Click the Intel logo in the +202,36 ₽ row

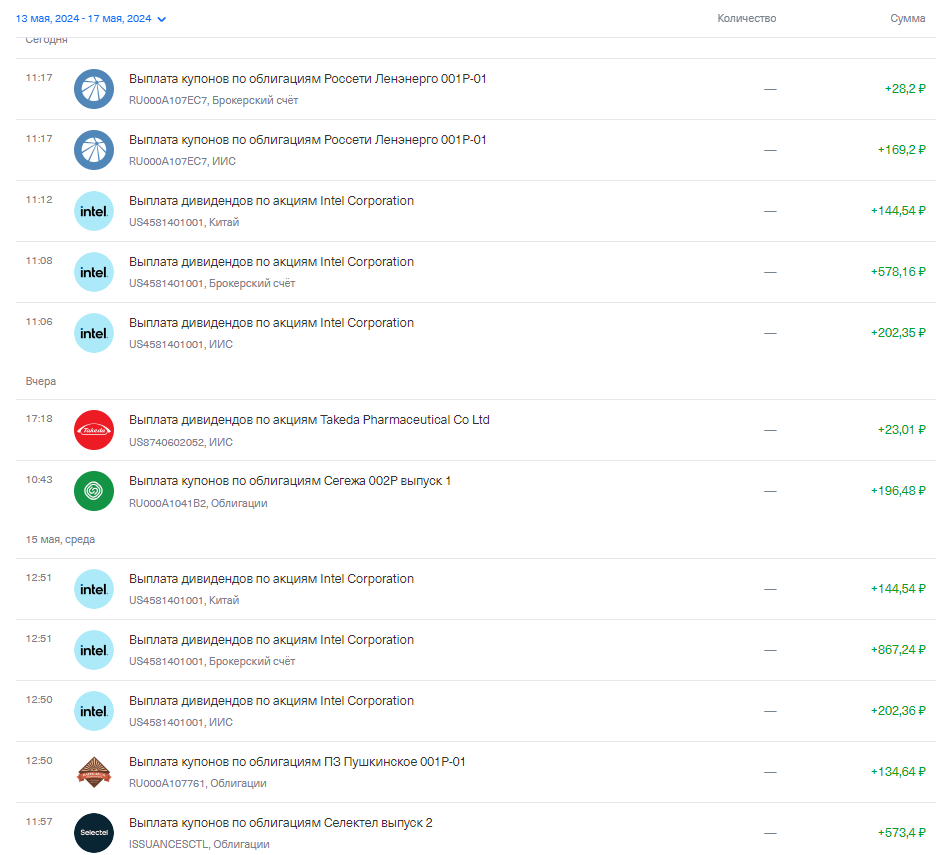94,711
